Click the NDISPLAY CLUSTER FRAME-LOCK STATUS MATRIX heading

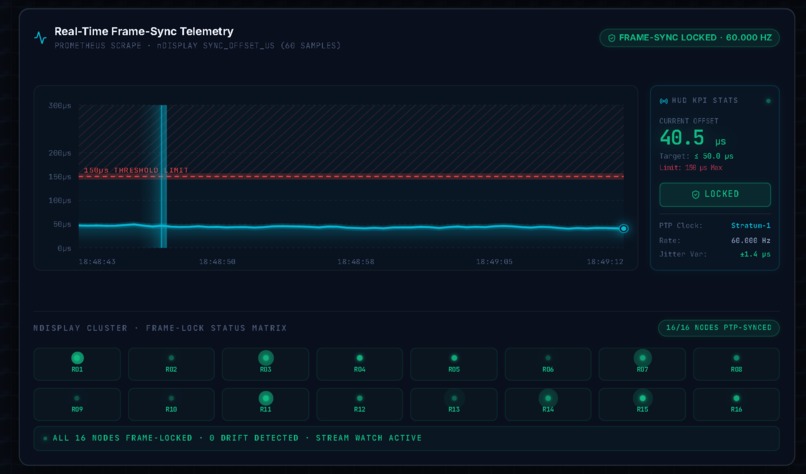(160, 328)
